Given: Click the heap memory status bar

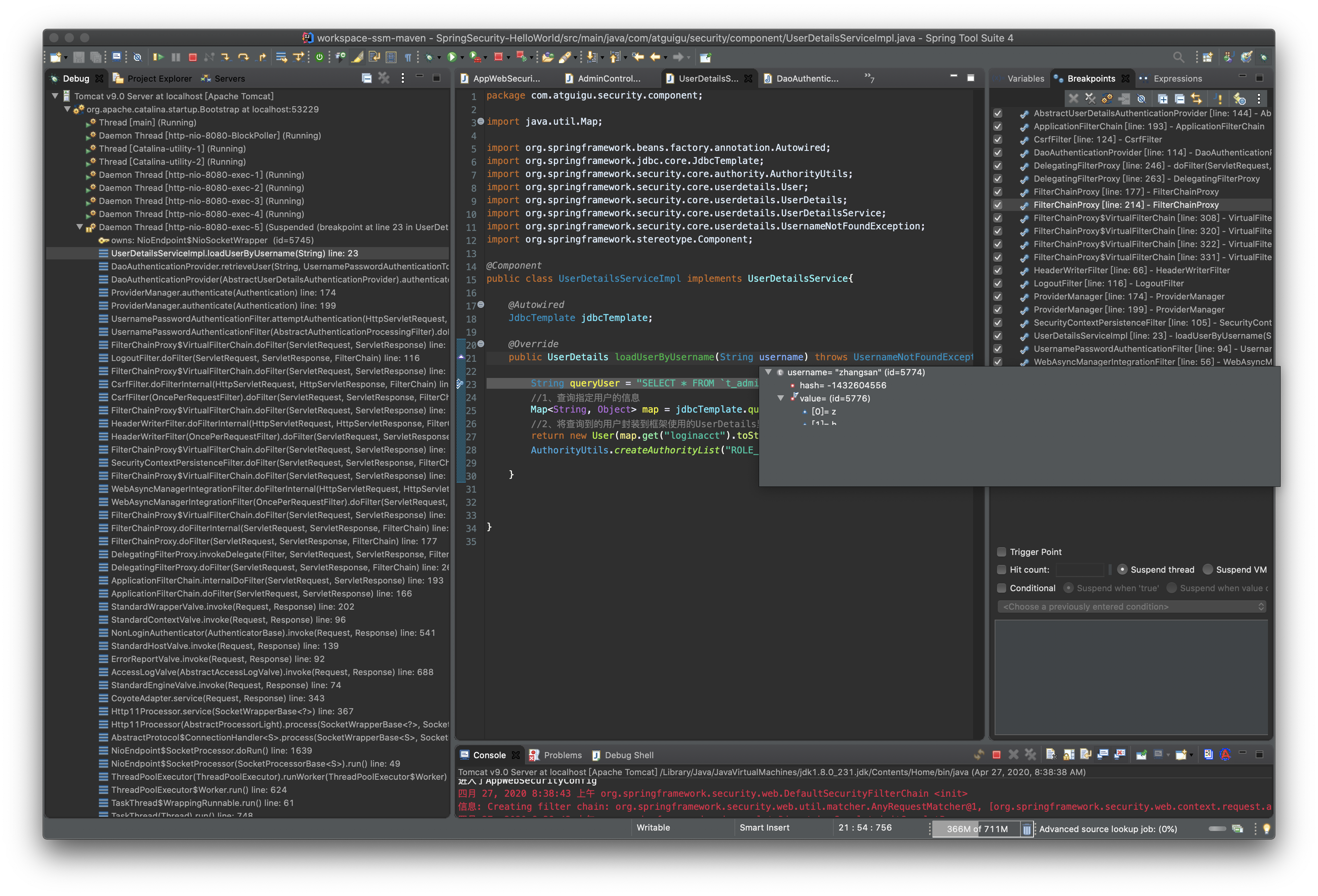Looking at the screenshot, I should point(976,829).
